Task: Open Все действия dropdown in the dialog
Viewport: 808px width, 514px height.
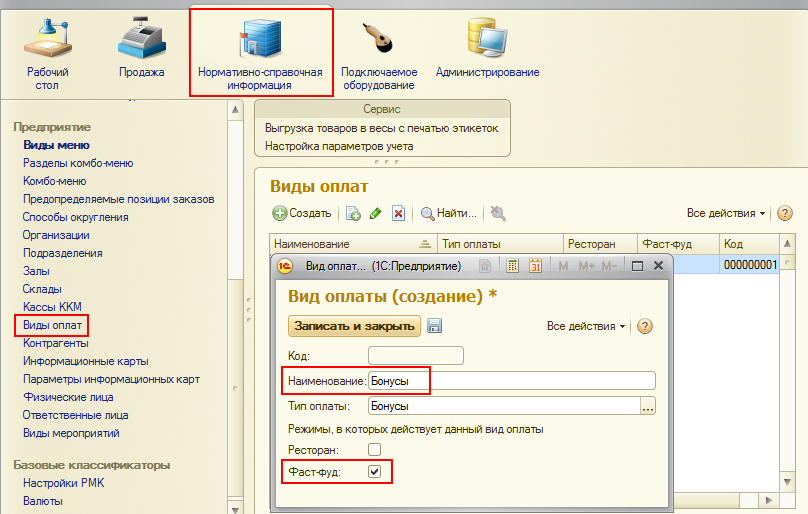Action: point(589,326)
